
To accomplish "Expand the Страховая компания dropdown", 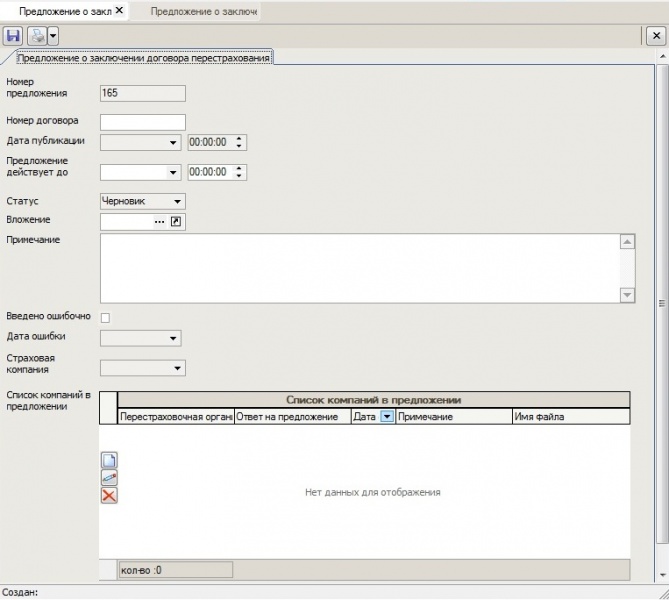I will [177, 369].
